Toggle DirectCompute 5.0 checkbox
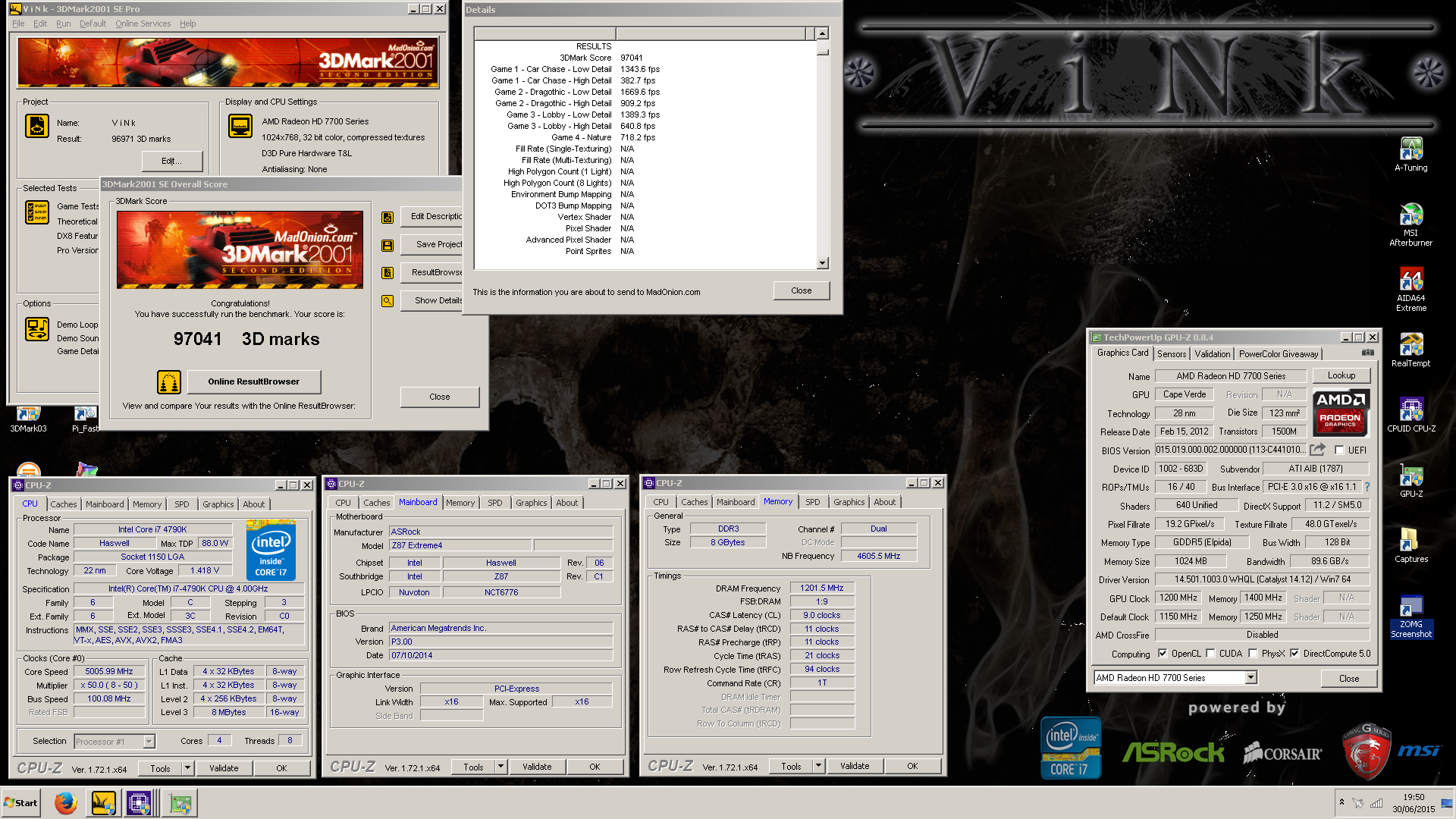Image resolution: width=1456 pixels, height=819 pixels. pos(1294,653)
